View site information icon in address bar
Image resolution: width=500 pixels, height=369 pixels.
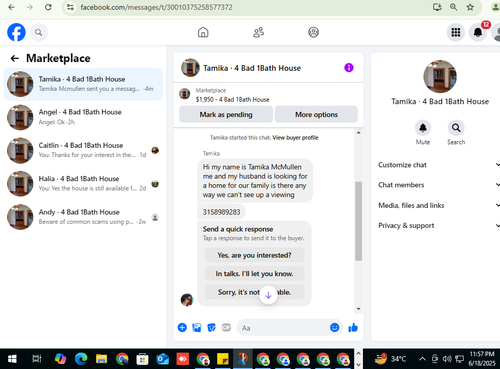click(70, 7)
